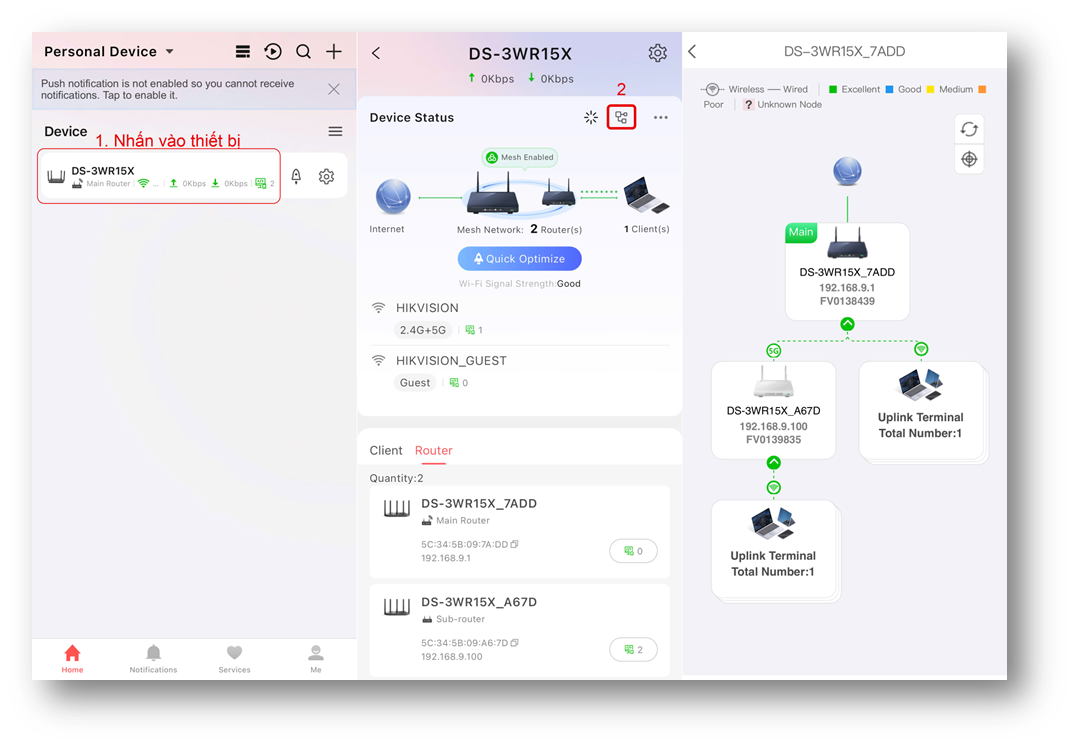
Task: Copy MAC address 5C:34:5B:09:7A:DD
Action: point(515,545)
